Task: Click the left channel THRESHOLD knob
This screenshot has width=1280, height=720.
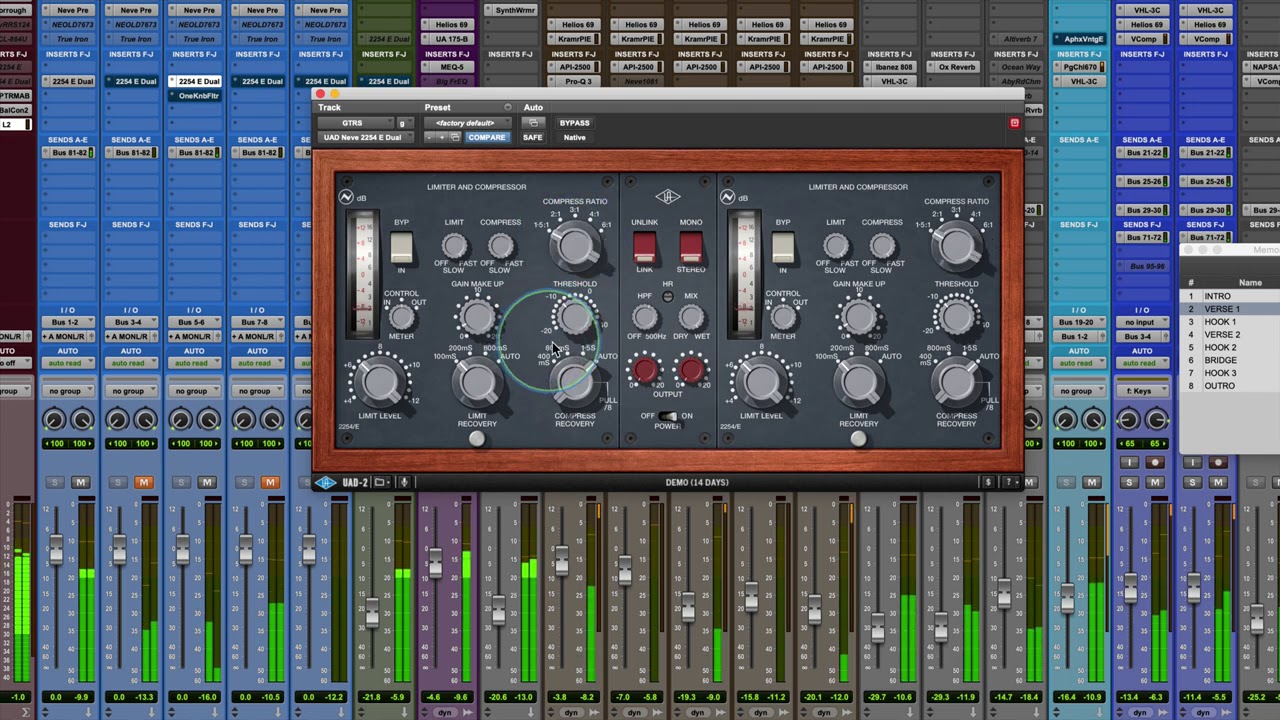Action: tap(575, 318)
